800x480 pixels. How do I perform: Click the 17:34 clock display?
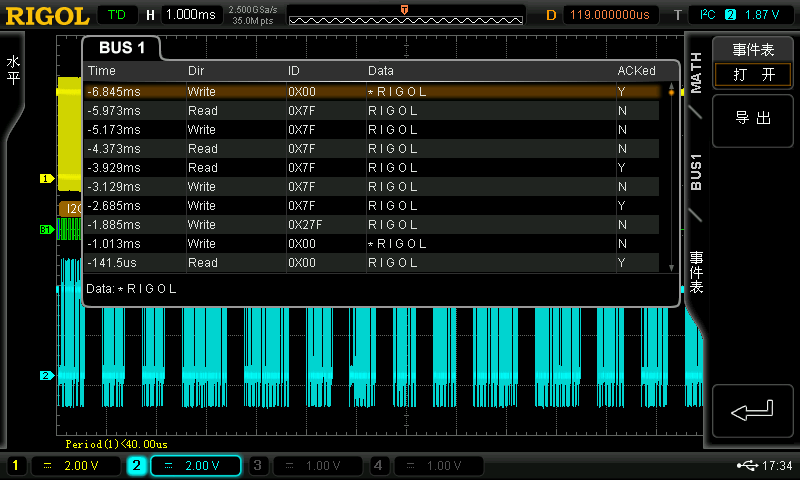point(777,465)
